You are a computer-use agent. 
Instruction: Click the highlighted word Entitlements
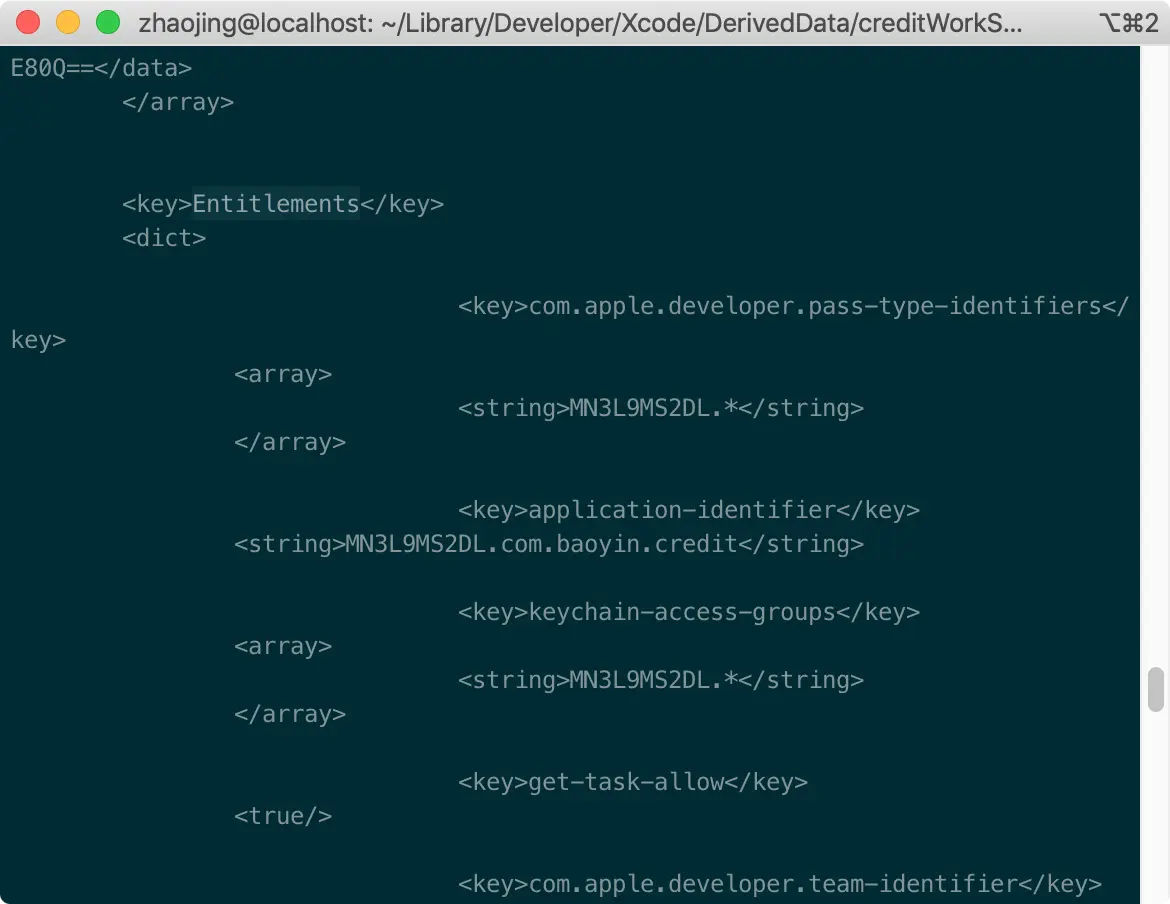point(276,204)
